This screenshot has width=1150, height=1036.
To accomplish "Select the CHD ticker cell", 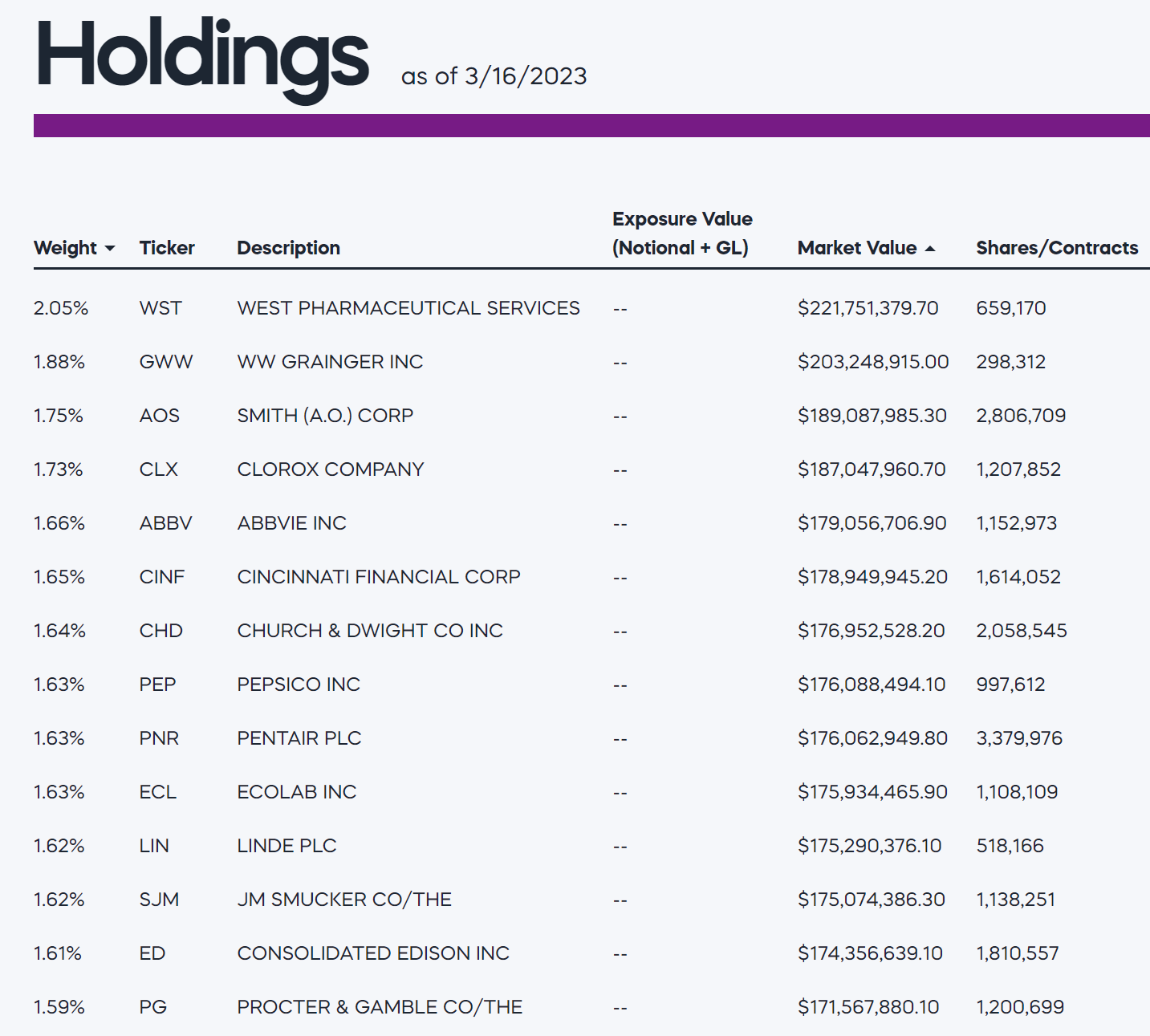I will tap(161, 631).
